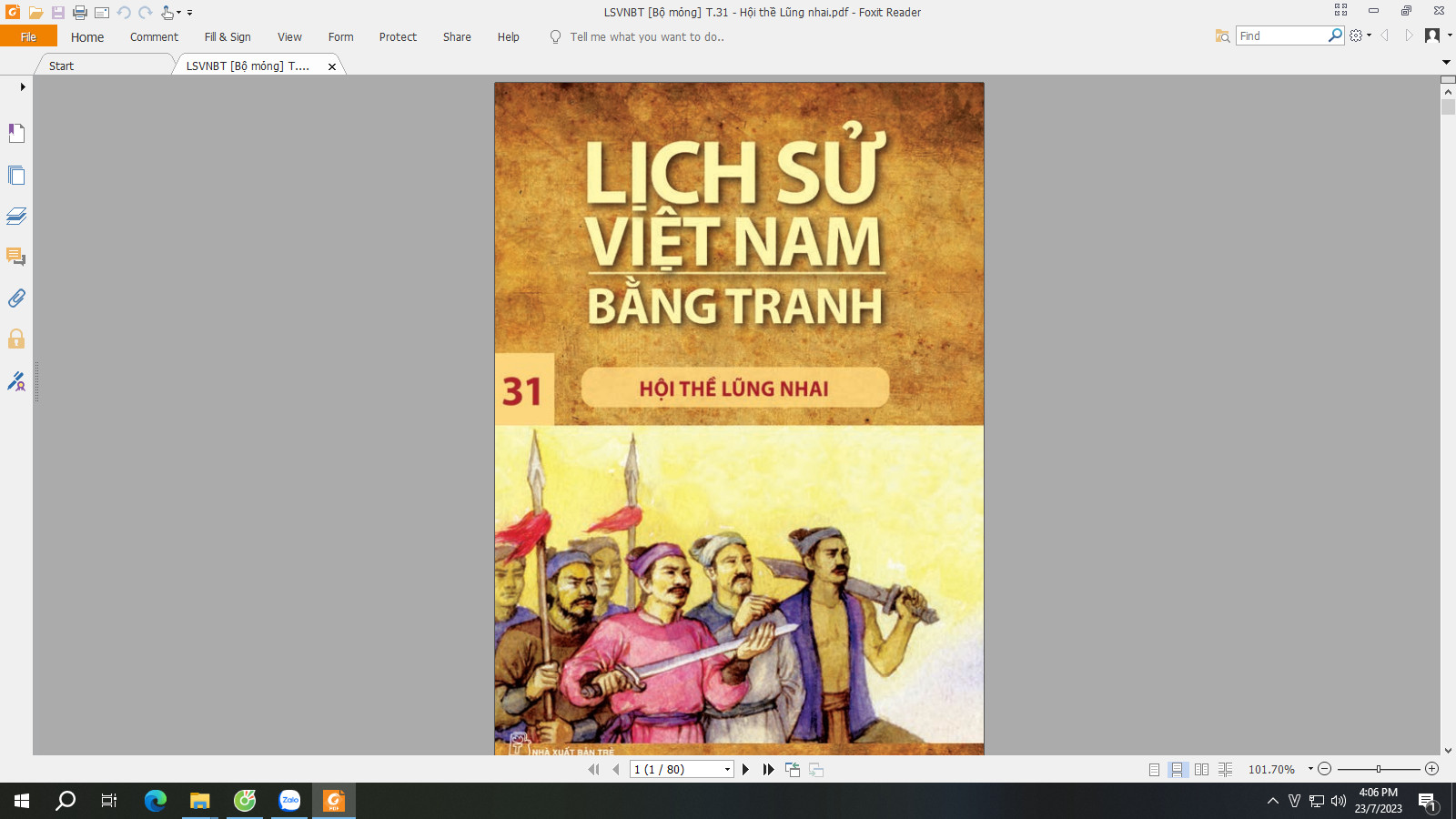Open the Fill & Sign ribbon tab
This screenshot has width=1456, height=819.
(x=227, y=37)
